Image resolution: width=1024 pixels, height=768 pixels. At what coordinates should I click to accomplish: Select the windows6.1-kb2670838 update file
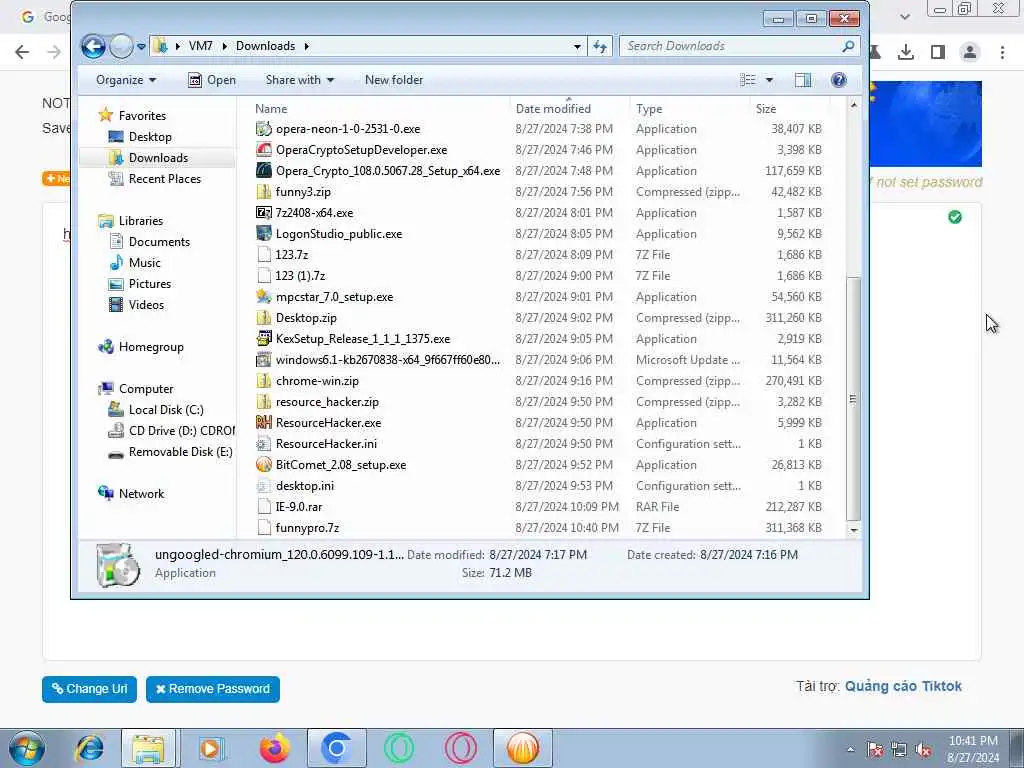click(388, 360)
